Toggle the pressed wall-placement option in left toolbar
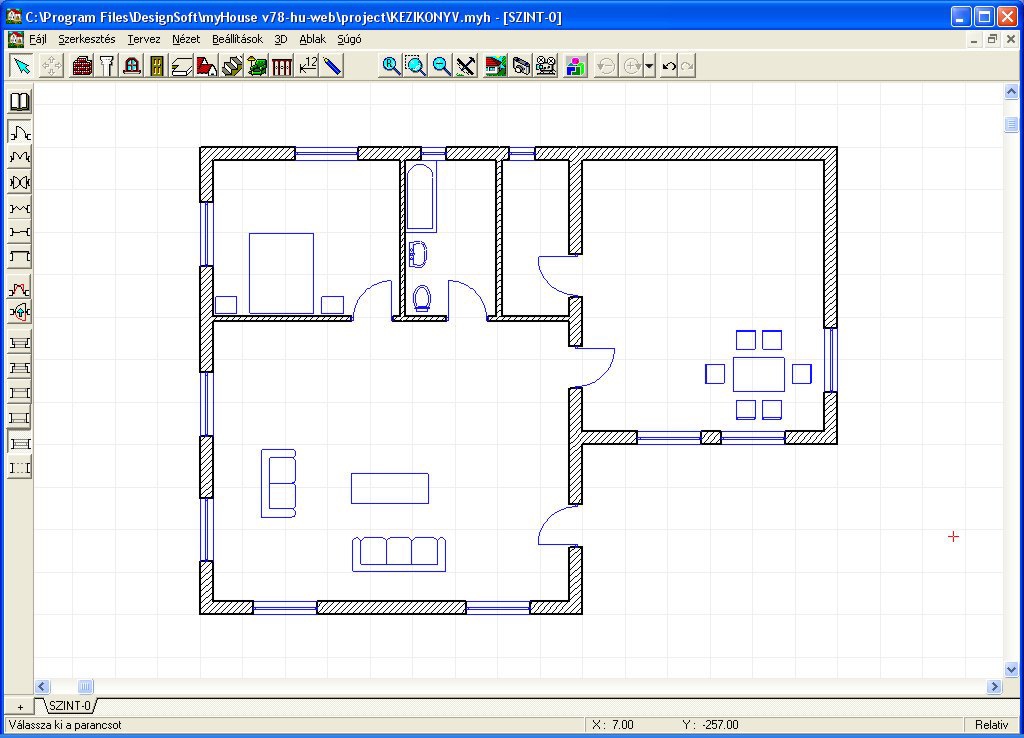1024x738 pixels. (20, 443)
